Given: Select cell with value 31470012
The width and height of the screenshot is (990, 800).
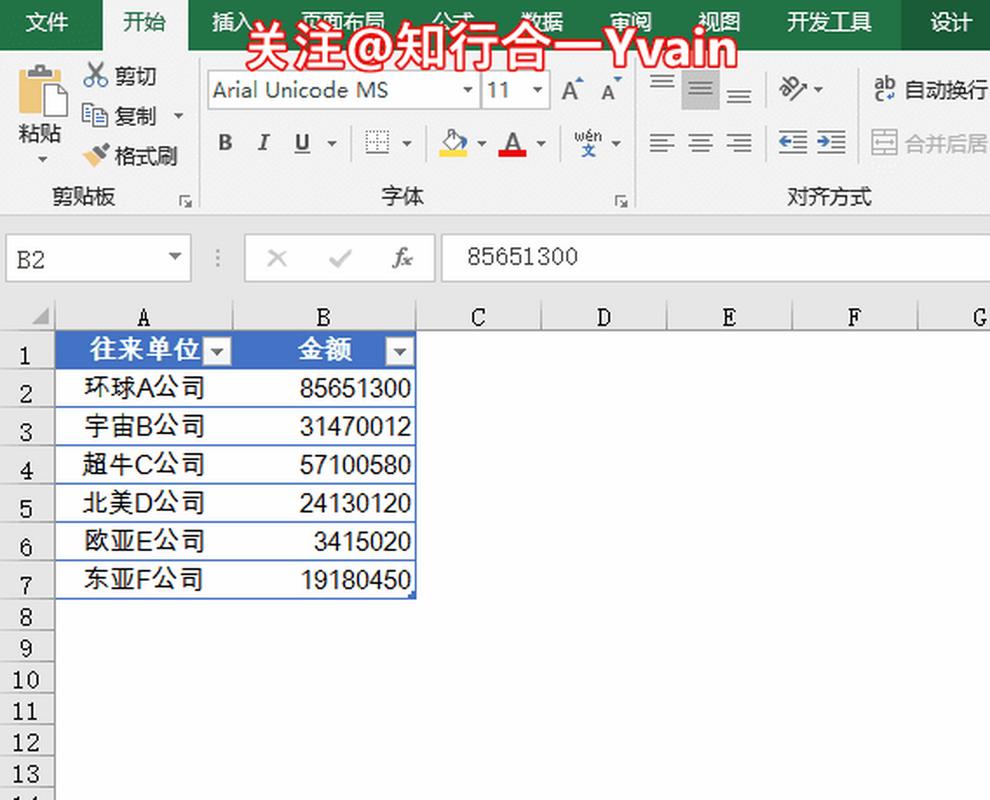Looking at the screenshot, I should (x=325, y=426).
